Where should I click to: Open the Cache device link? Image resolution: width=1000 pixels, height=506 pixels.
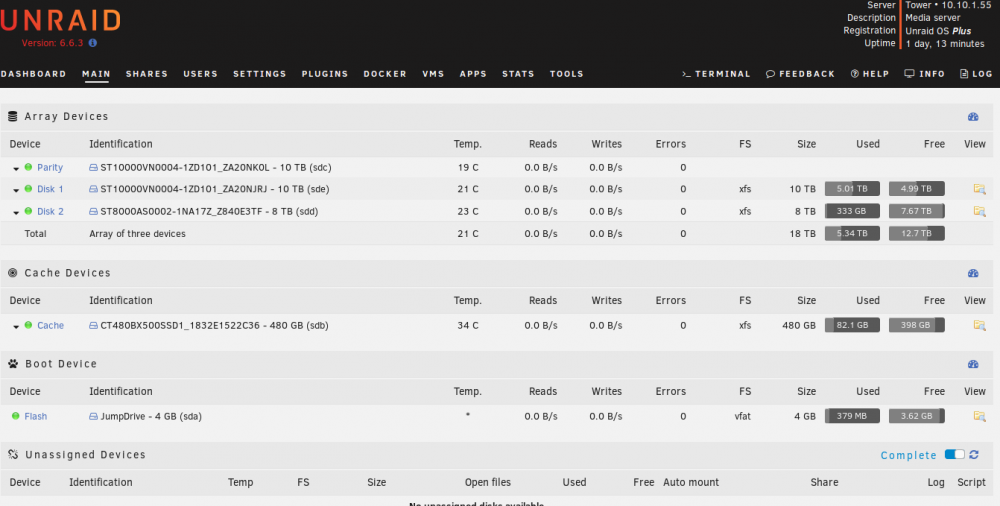(50, 325)
